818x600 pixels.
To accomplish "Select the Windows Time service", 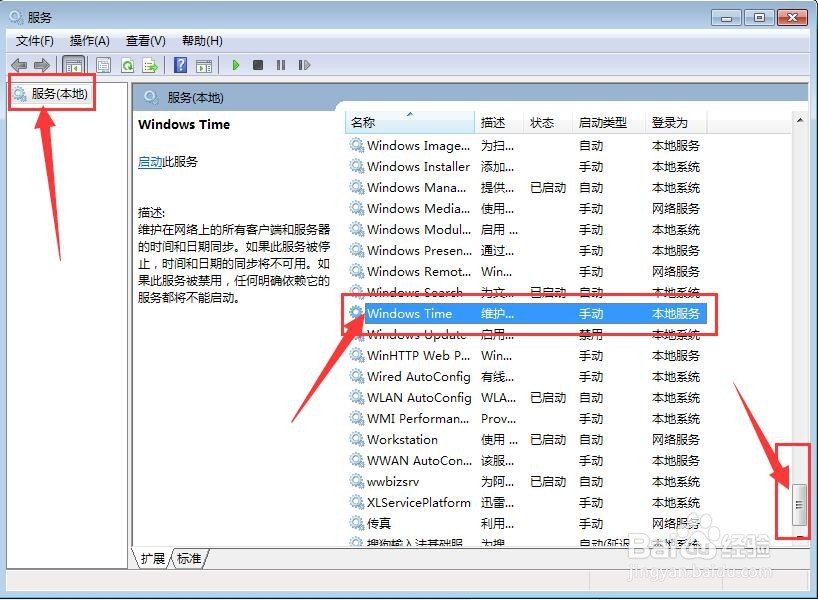I will coord(526,314).
